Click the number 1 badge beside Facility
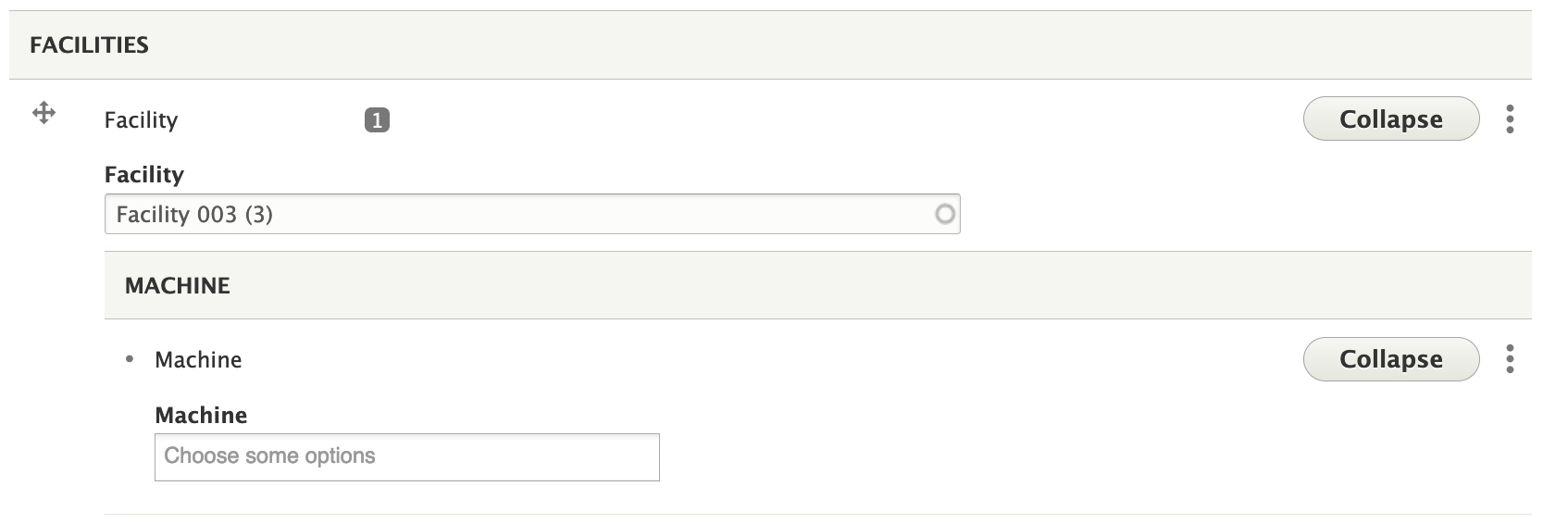This screenshot has width=1568, height=524. pos(377,120)
